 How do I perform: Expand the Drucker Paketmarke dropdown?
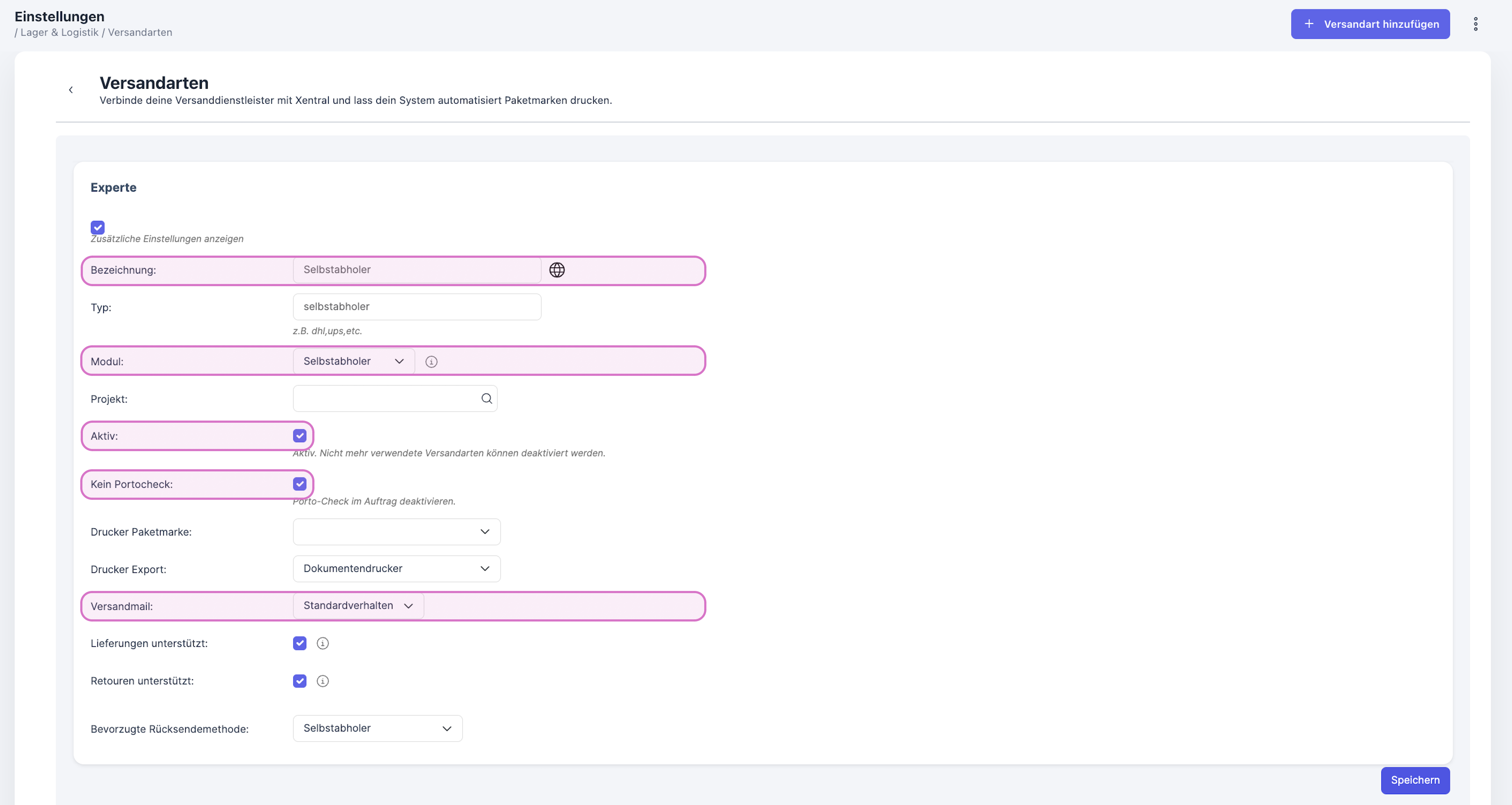[x=396, y=532]
